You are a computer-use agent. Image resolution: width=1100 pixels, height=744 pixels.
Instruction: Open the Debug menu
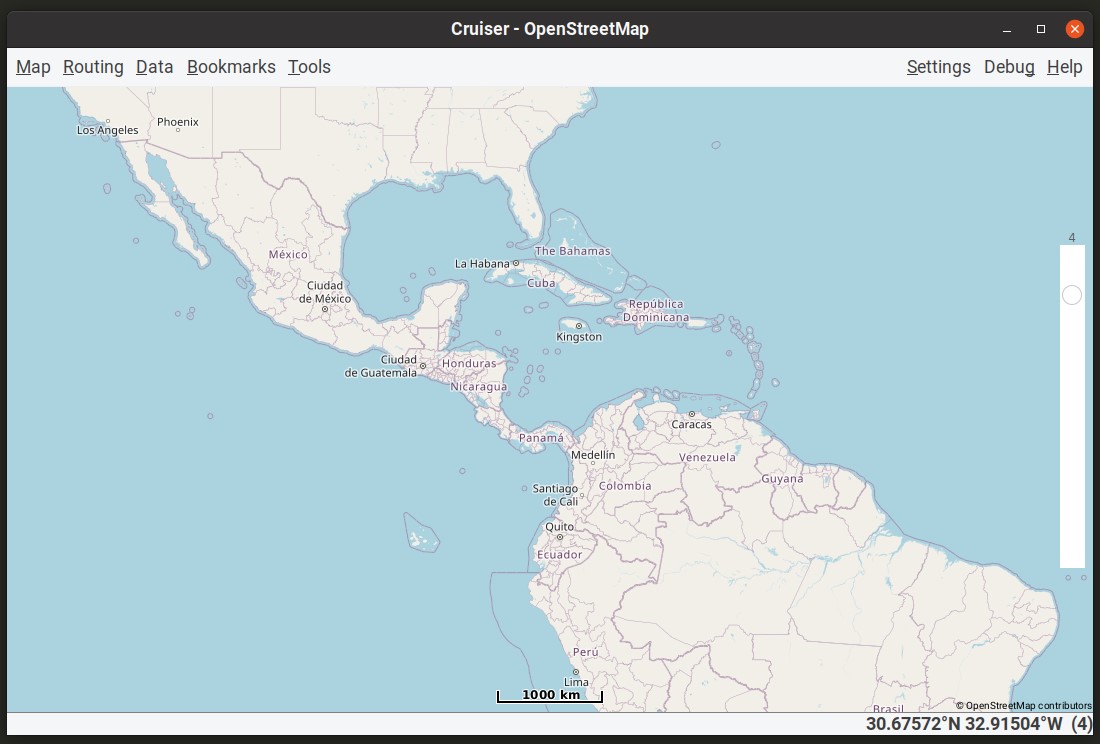point(1009,67)
